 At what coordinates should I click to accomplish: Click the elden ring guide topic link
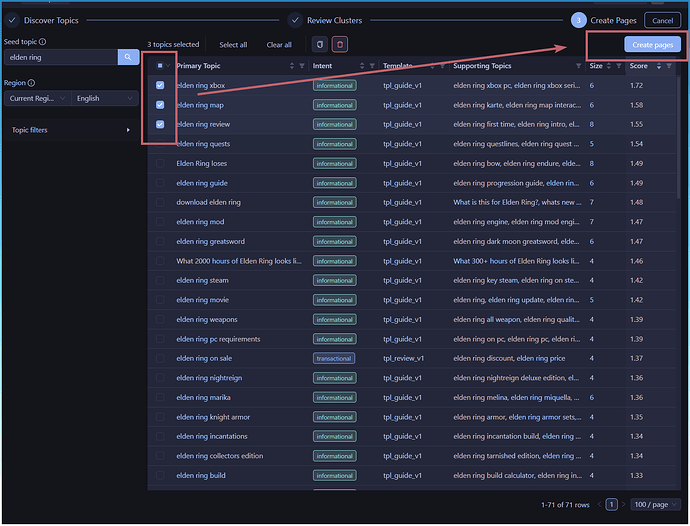(202, 183)
